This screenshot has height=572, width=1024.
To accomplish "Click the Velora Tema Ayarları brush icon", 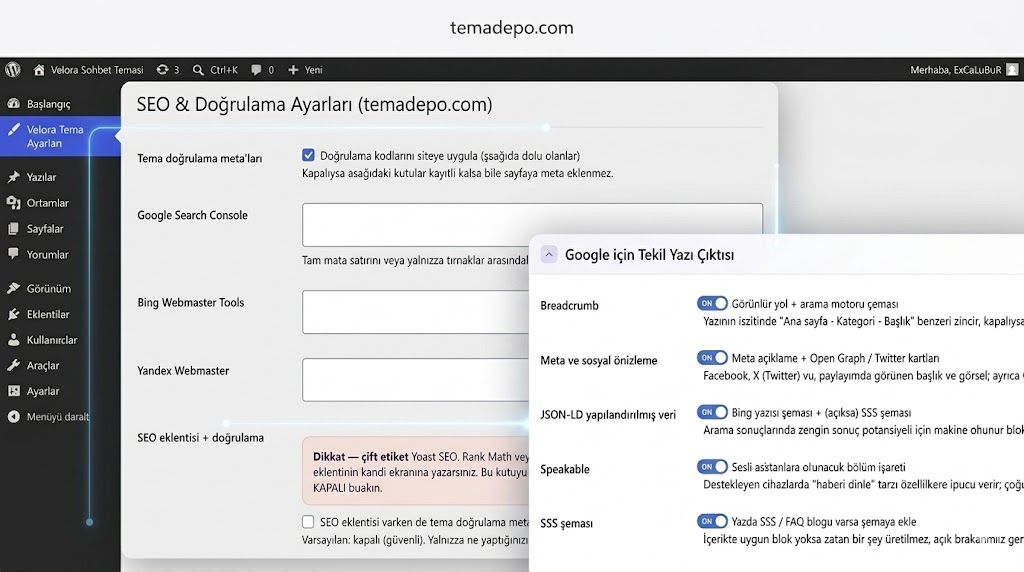I will point(14,130).
